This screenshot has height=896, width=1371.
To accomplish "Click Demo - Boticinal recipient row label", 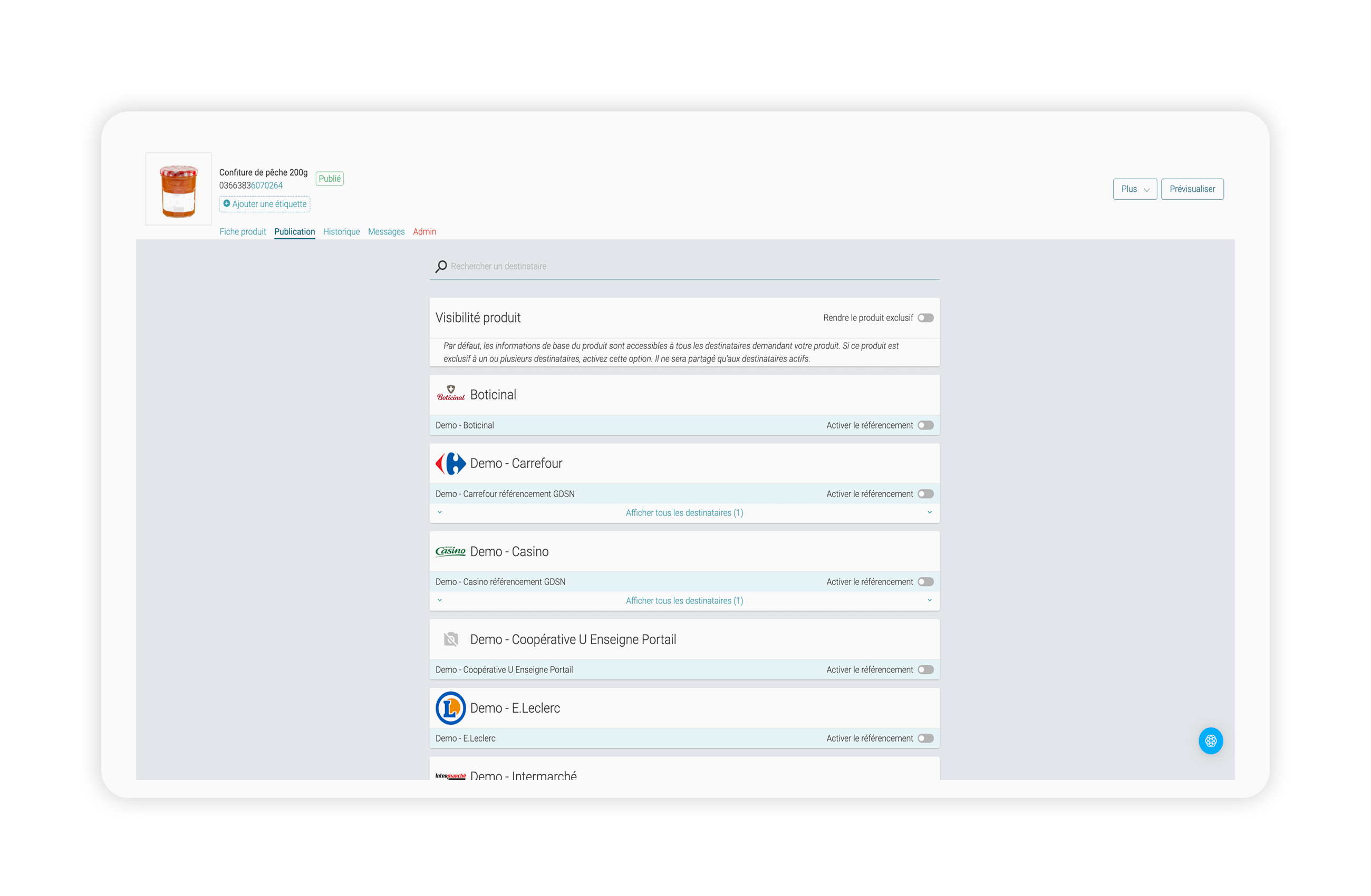I will [x=465, y=425].
